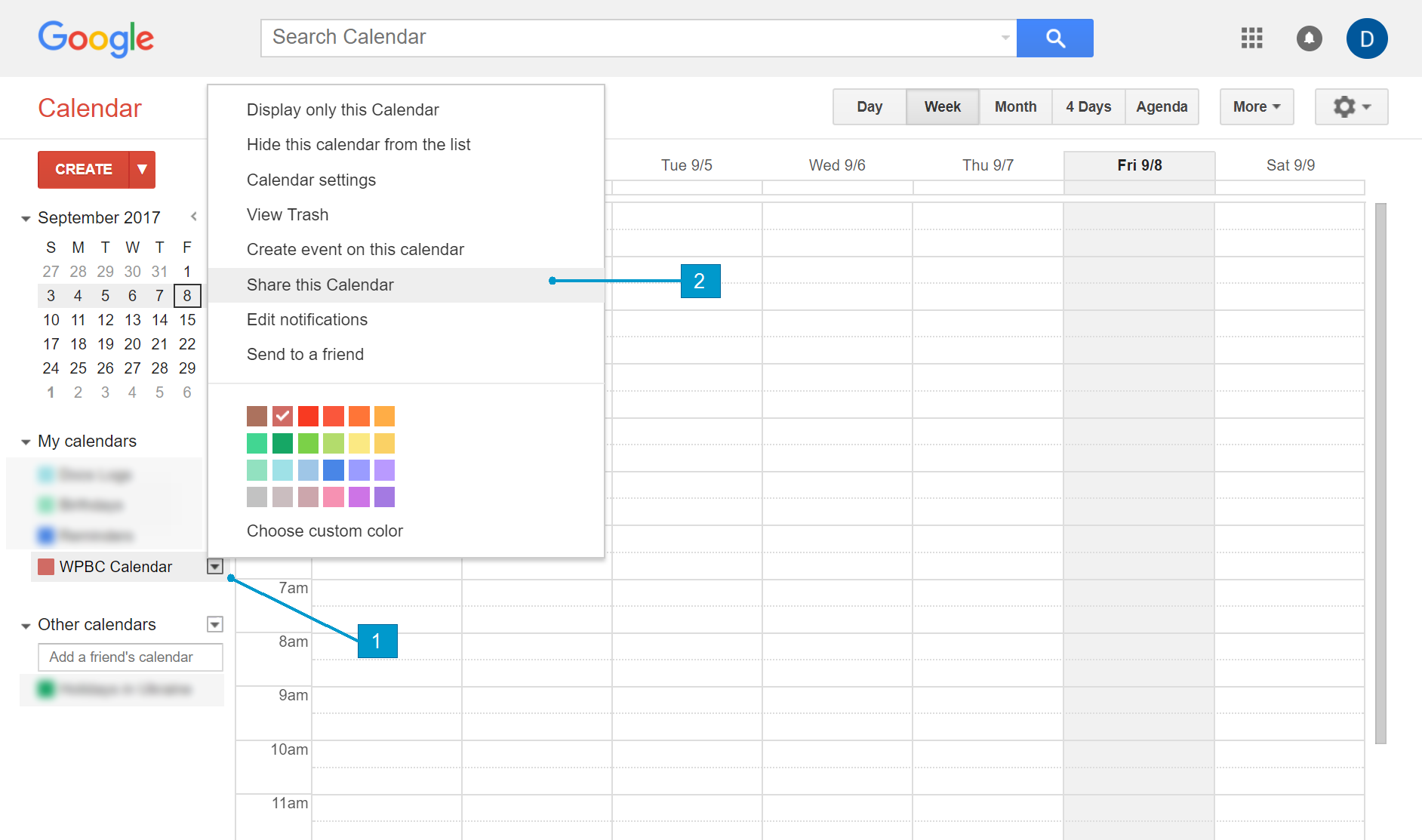Open the notifications bell
The image size is (1422, 840).
click(x=1309, y=38)
